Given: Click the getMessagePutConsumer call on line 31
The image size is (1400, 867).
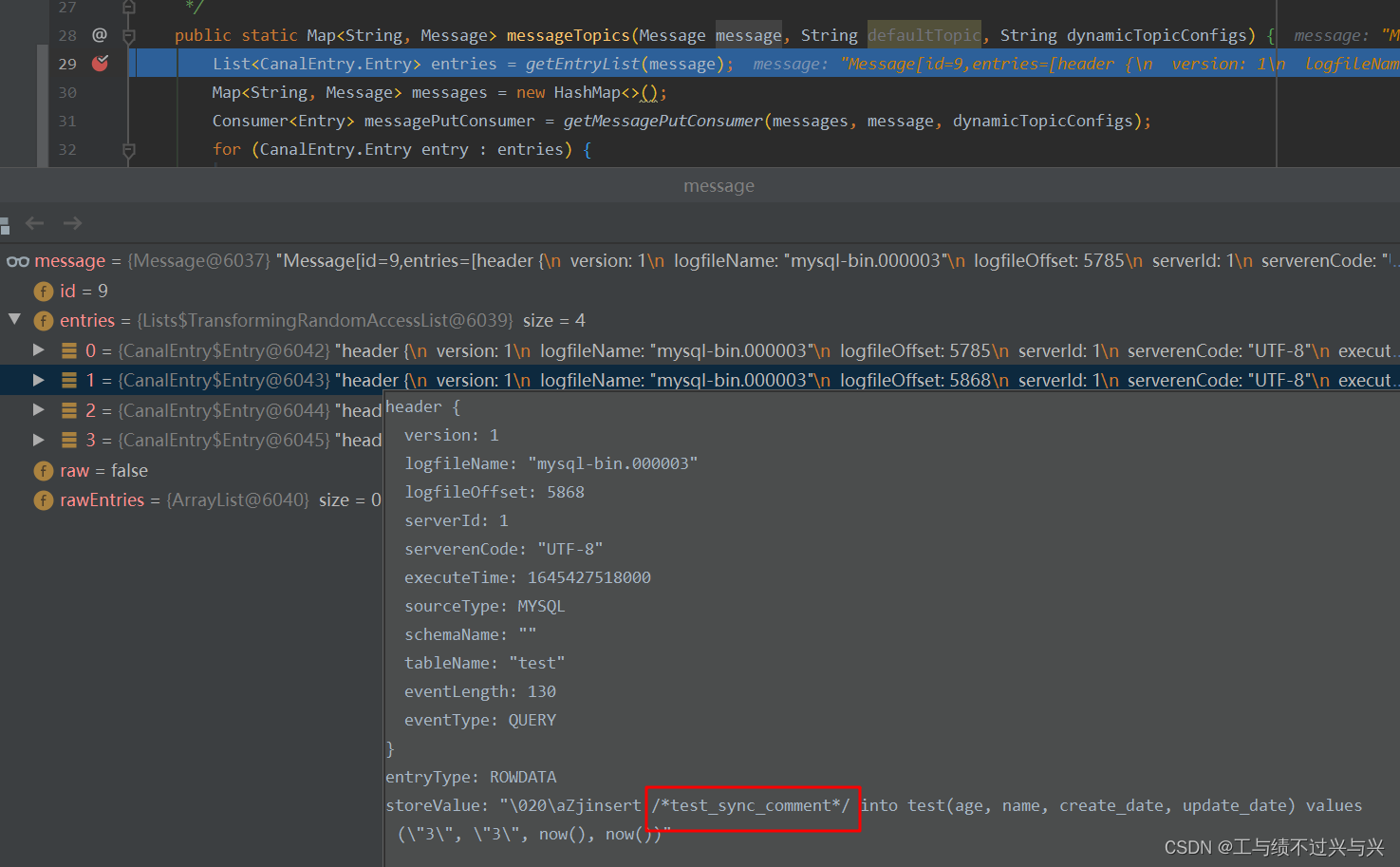Looking at the screenshot, I should [663, 121].
